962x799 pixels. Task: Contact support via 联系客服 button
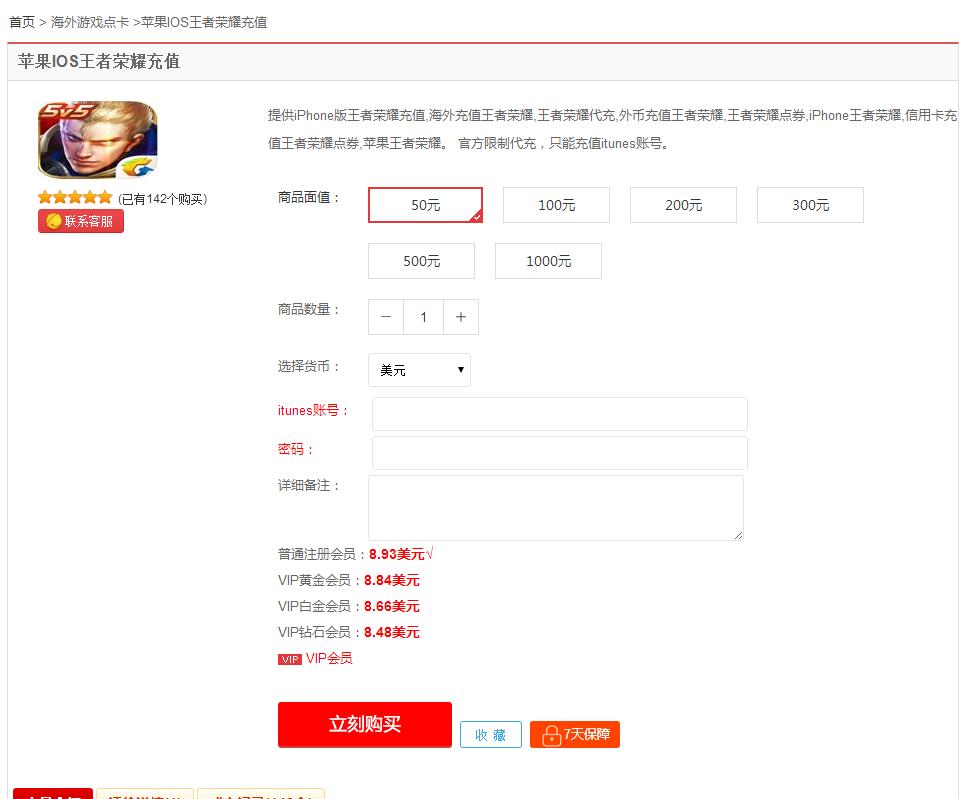tap(81, 221)
